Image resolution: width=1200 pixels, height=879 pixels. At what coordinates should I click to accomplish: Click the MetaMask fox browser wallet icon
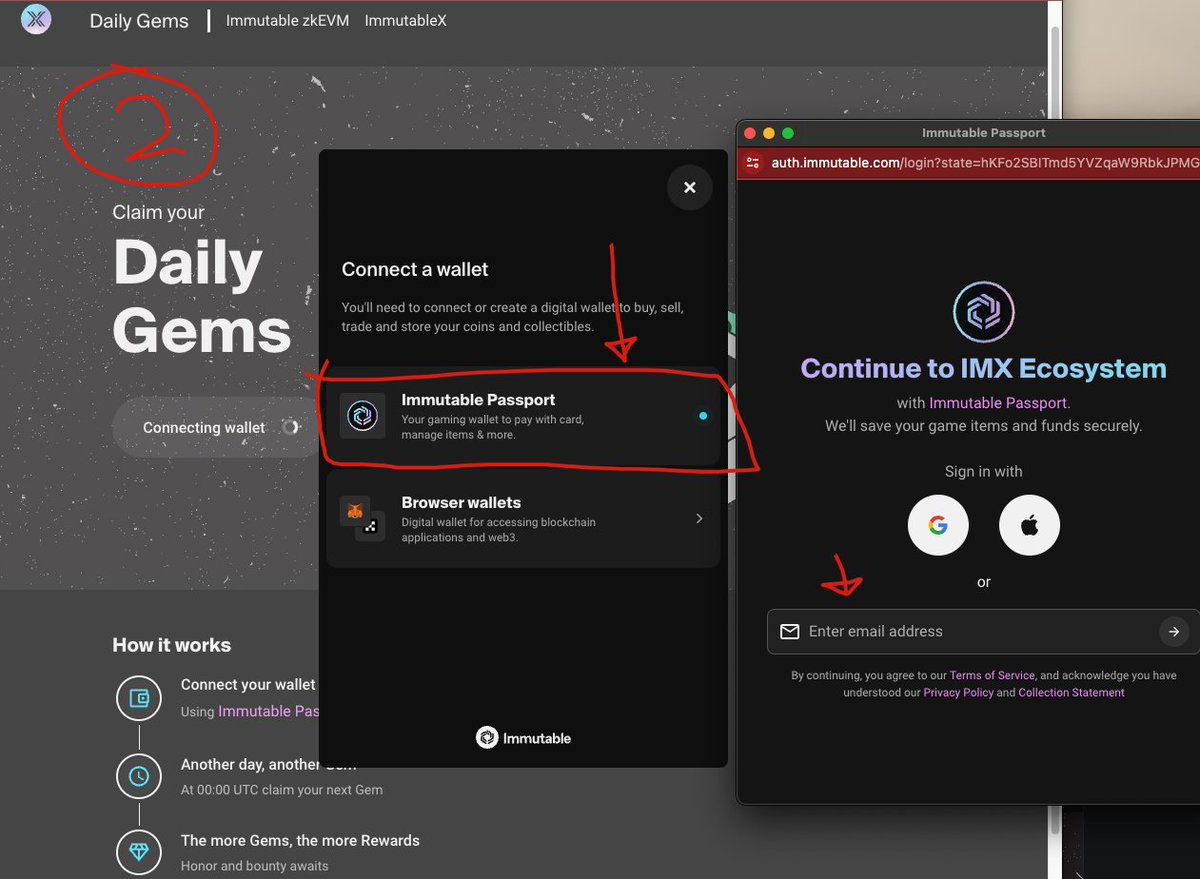355,511
